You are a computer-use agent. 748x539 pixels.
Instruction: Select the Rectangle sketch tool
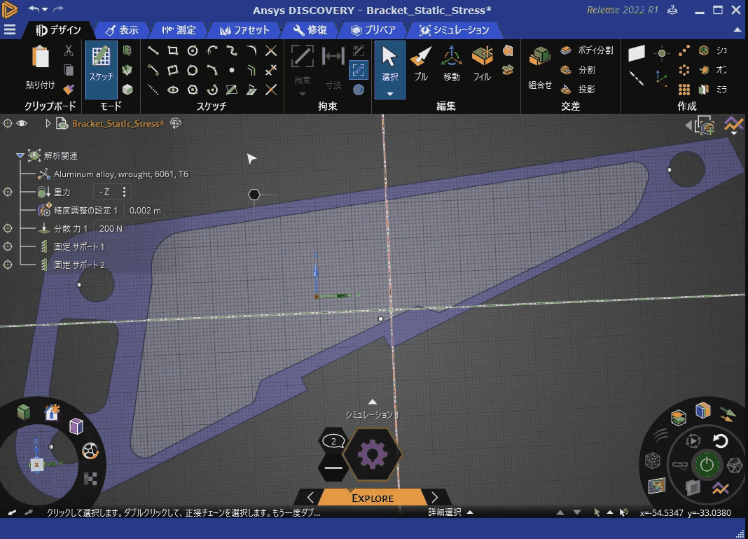click(173, 51)
